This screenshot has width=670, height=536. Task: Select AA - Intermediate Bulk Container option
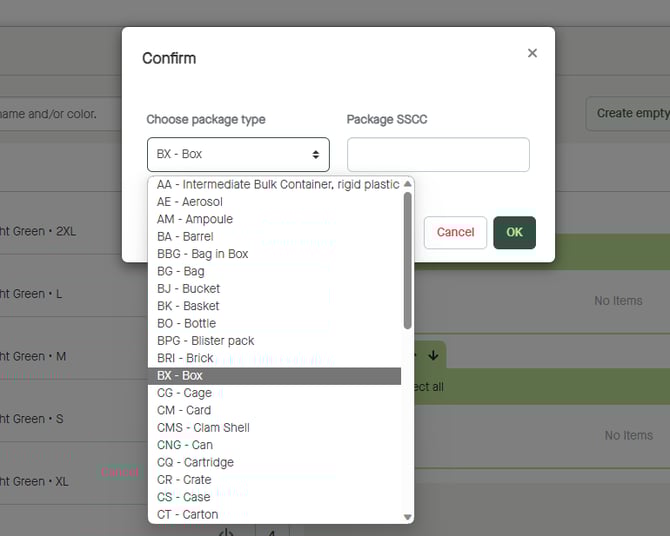coord(277,185)
